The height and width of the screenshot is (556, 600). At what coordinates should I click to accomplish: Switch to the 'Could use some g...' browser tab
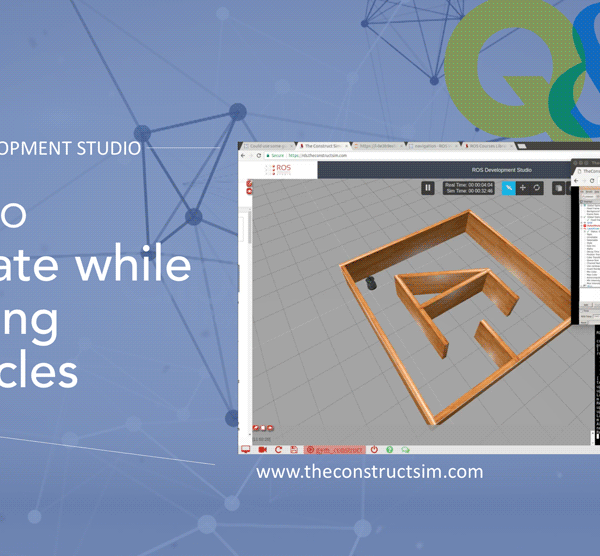click(267, 146)
